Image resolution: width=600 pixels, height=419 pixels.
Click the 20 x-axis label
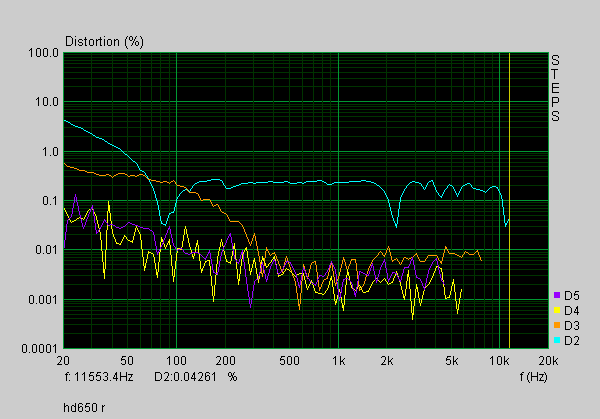pyautogui.click(x=63, y=360)
